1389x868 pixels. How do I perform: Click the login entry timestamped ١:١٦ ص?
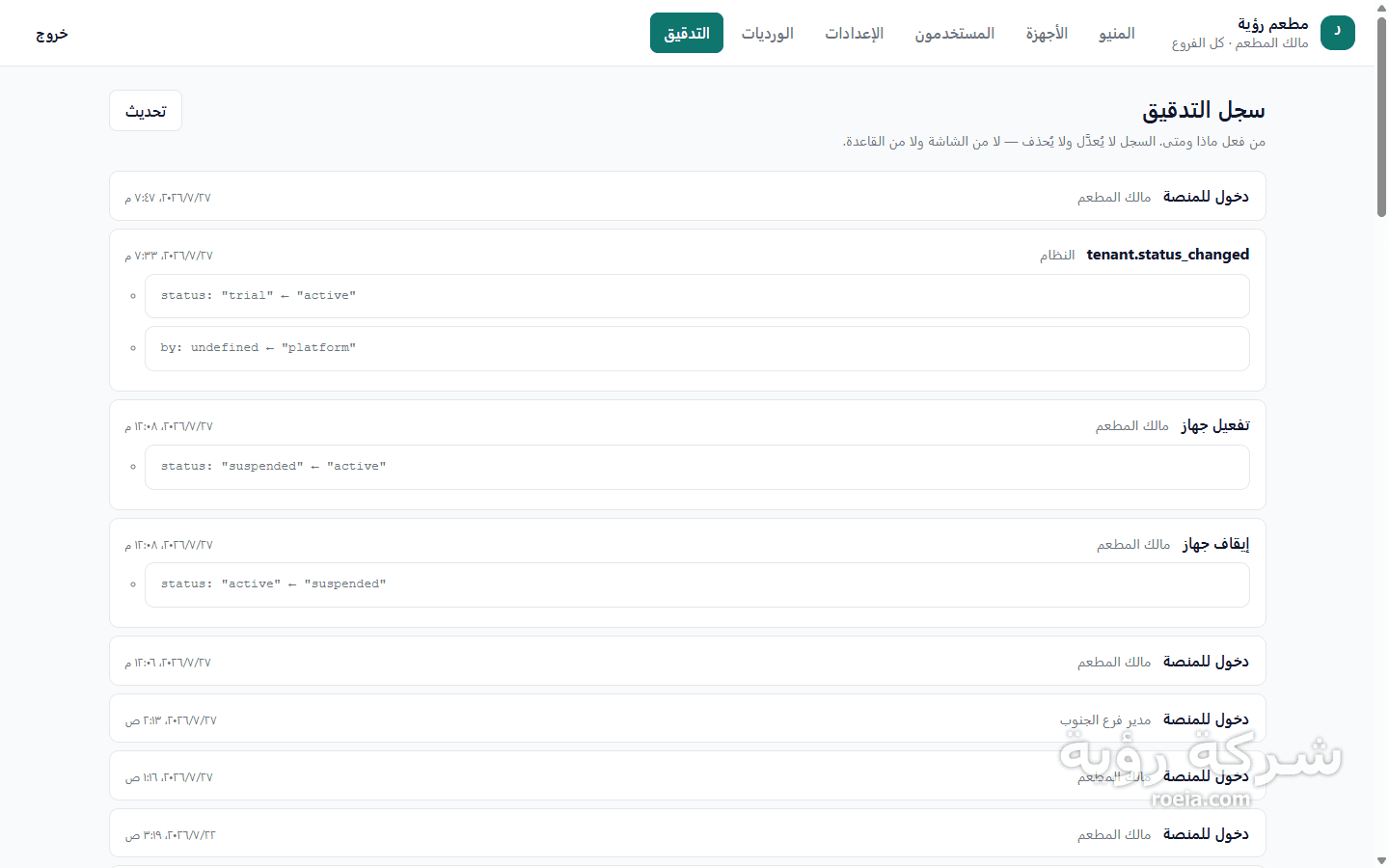(688, 776)
